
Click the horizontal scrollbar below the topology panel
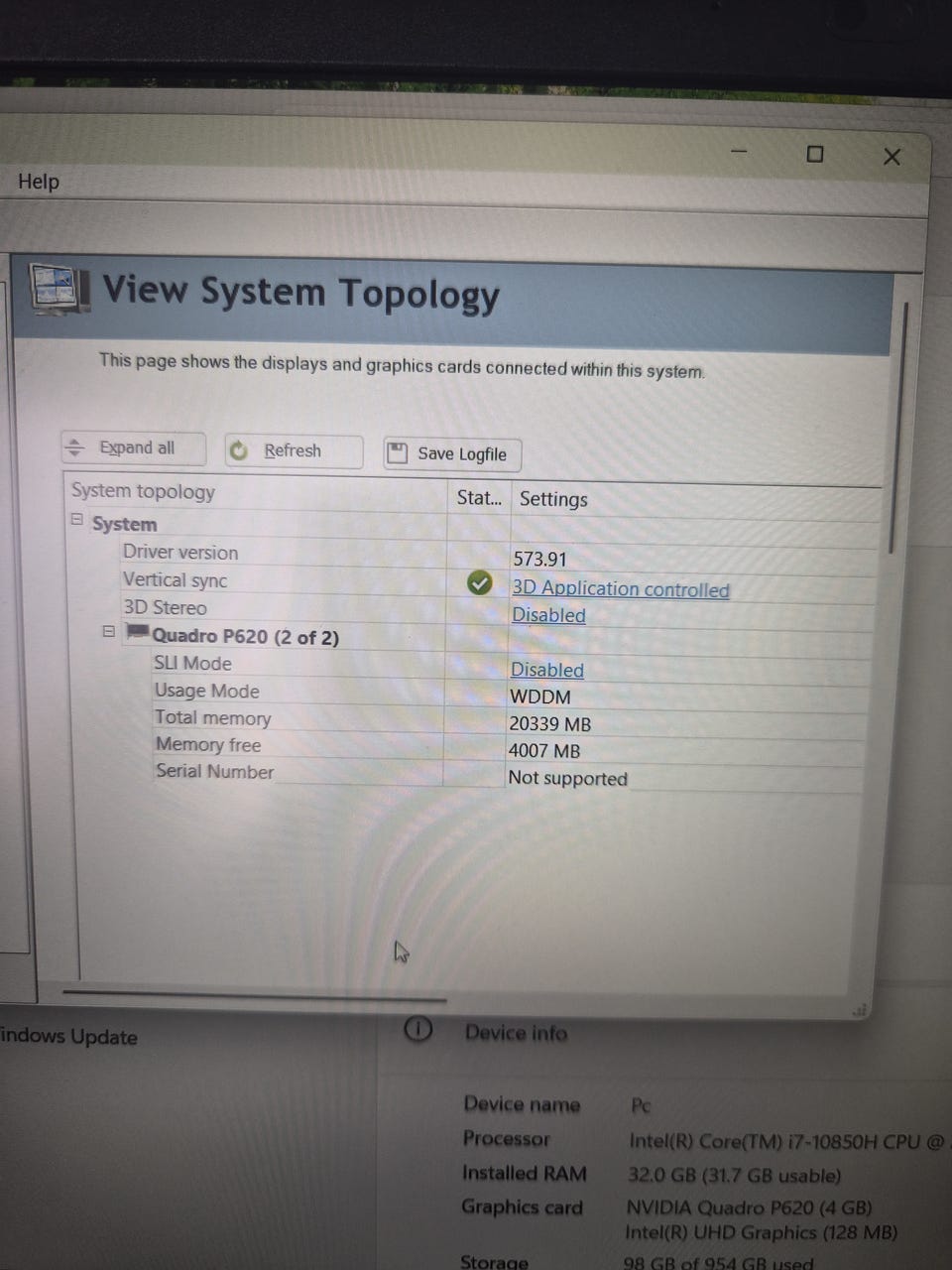(254, 994)
